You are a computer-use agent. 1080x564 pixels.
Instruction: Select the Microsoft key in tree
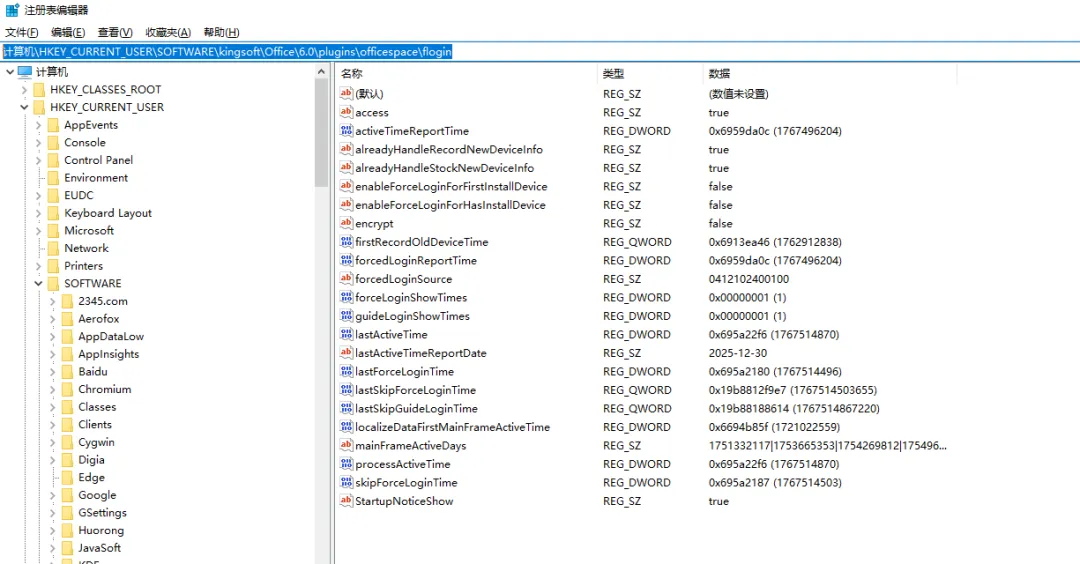point(89,231)
